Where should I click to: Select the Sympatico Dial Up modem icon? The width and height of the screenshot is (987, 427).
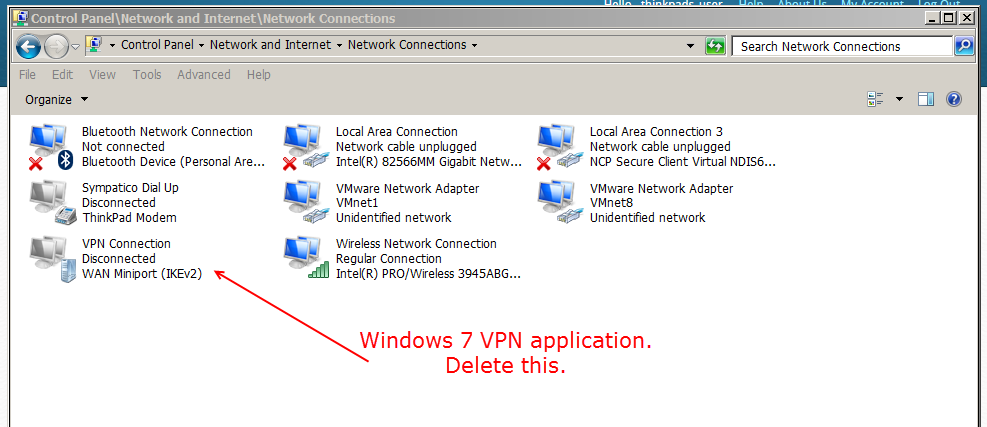[x=52, y=203]
